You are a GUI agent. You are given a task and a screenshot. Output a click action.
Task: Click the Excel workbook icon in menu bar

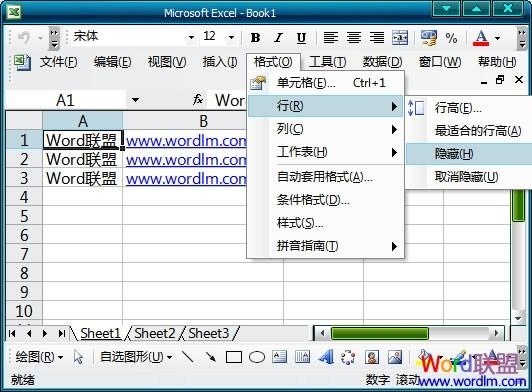coord(23,62)
